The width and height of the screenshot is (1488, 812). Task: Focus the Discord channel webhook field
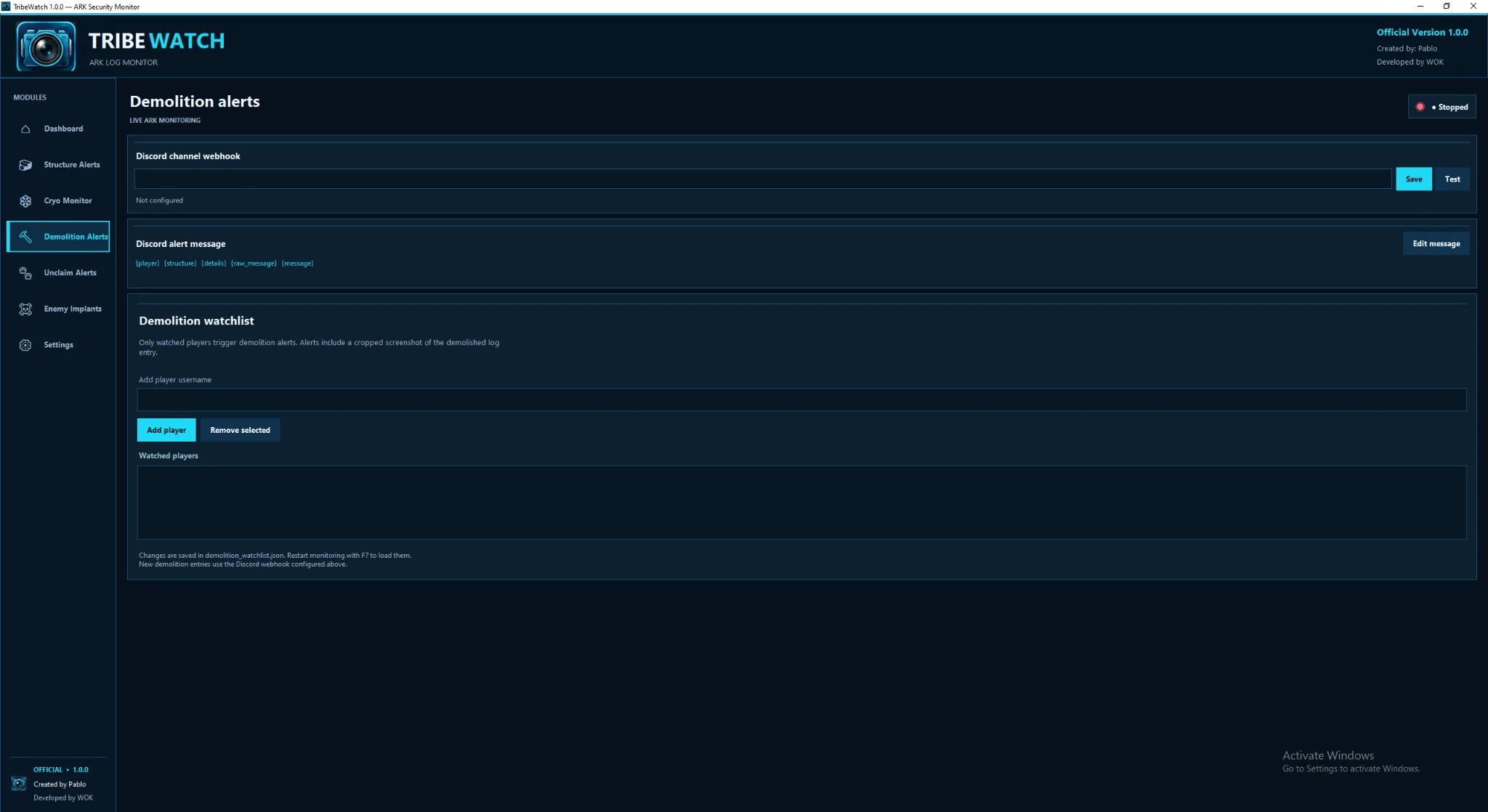coord(763,179)
